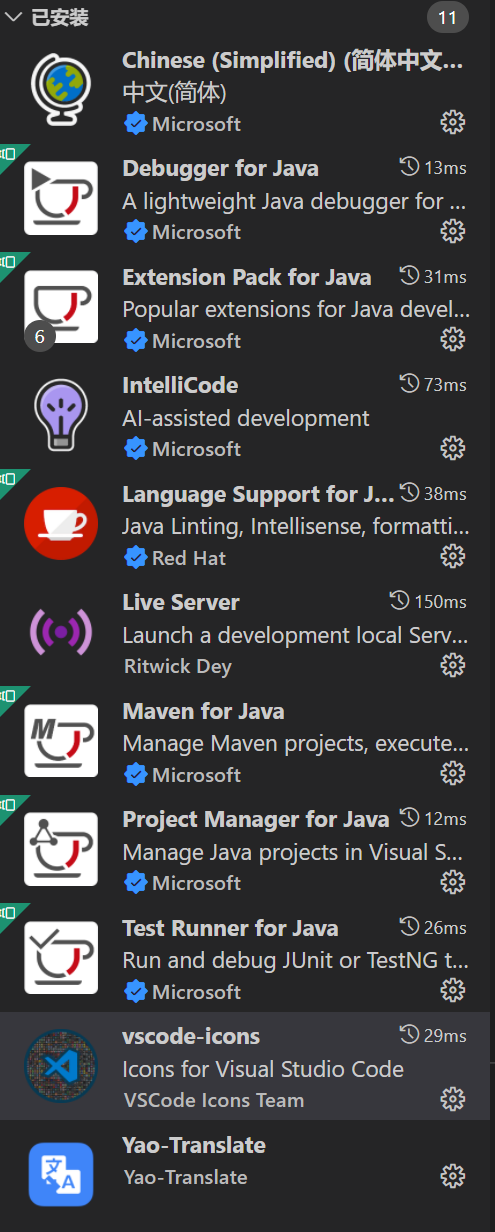Viewport: 495px width, 1232px height.
Task: Open settings gear for Yao-Translate
Action: (453, 1175)
